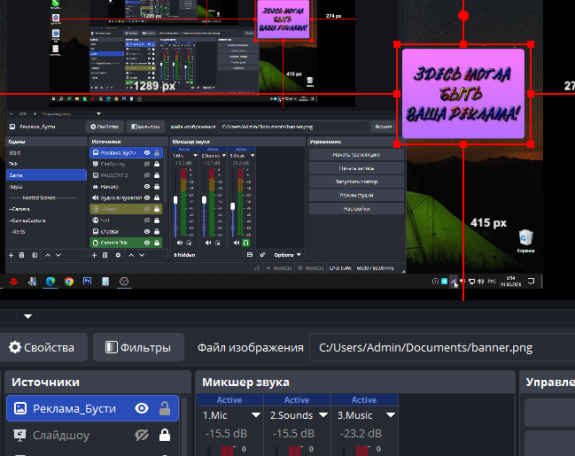Click the small dropdown arrow below the preview
The image size is (575, 456).
(28, 316)
